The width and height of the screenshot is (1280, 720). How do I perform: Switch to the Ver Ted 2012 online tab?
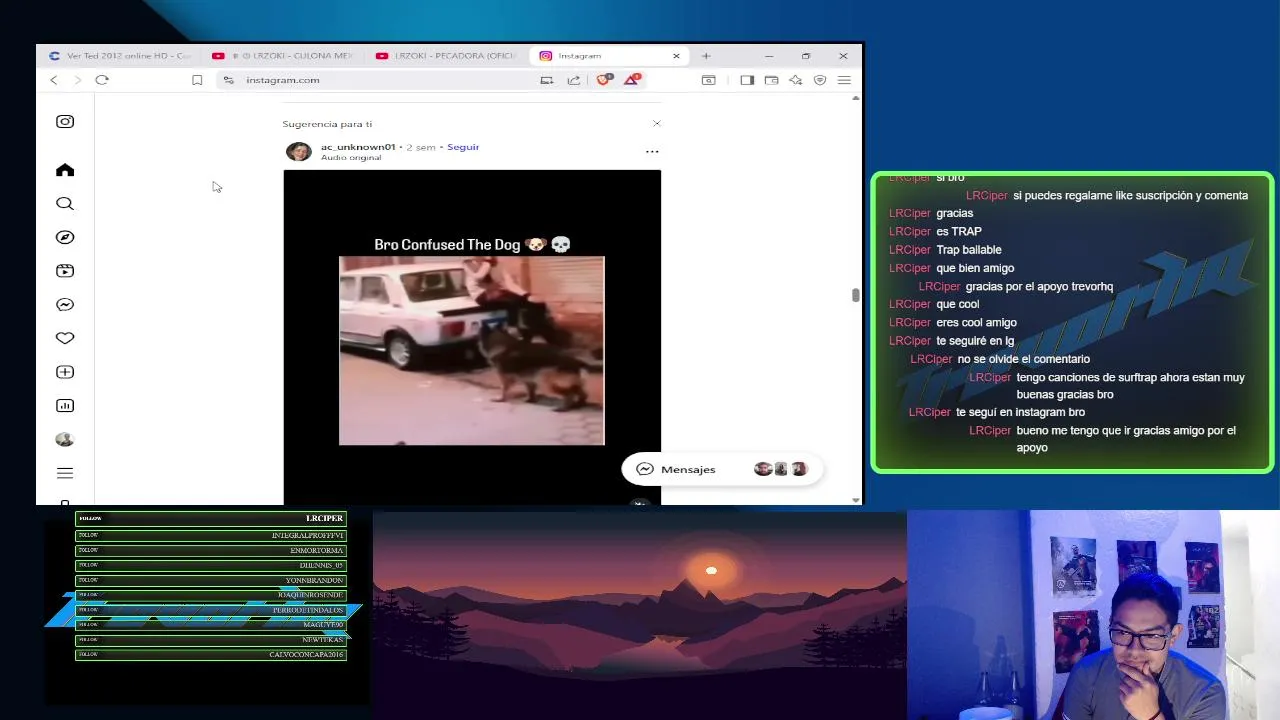click(120, 56)
